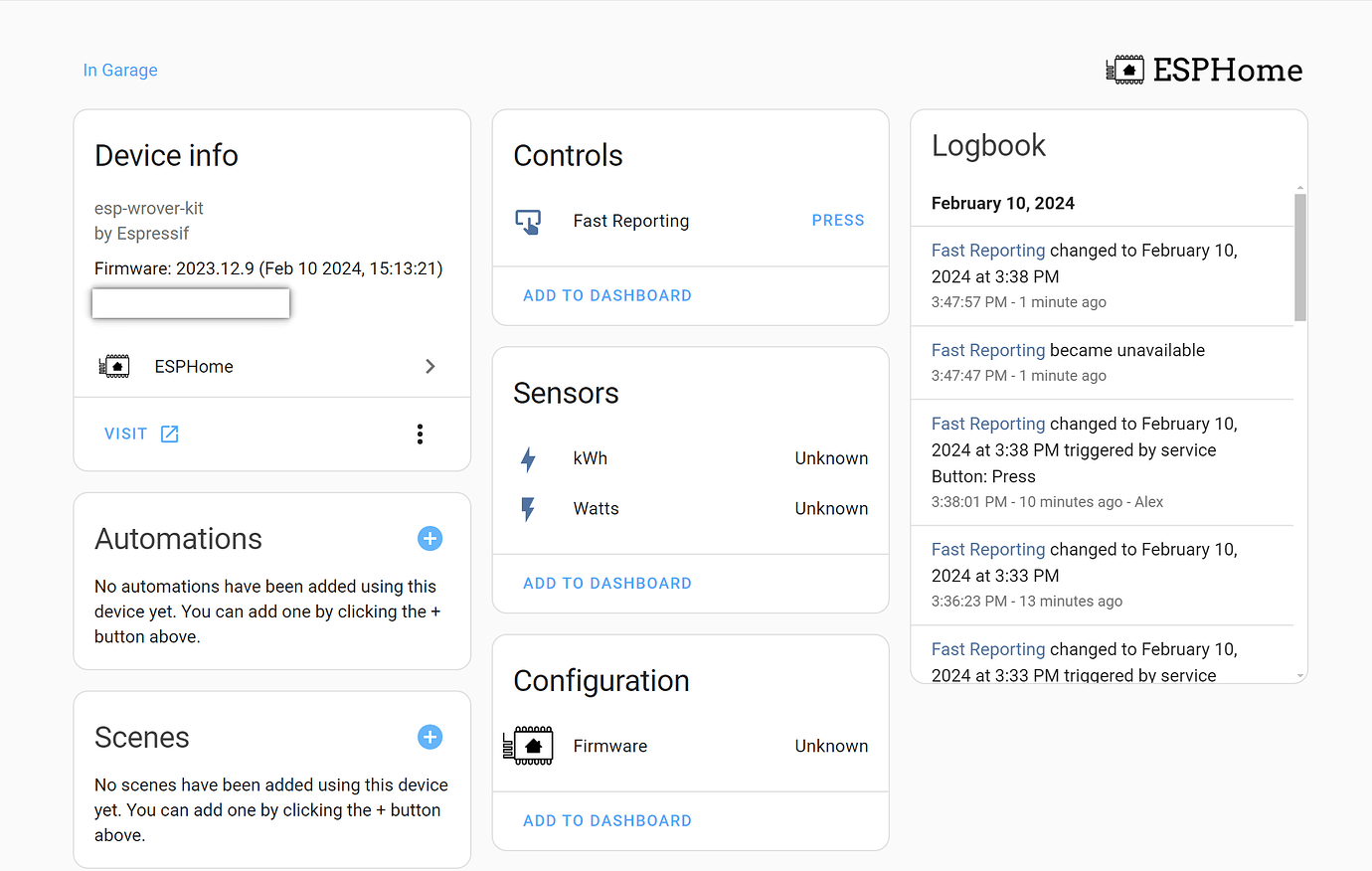
Task: Click the Firmware chip icon under Configuration
Action: (528, 746)
